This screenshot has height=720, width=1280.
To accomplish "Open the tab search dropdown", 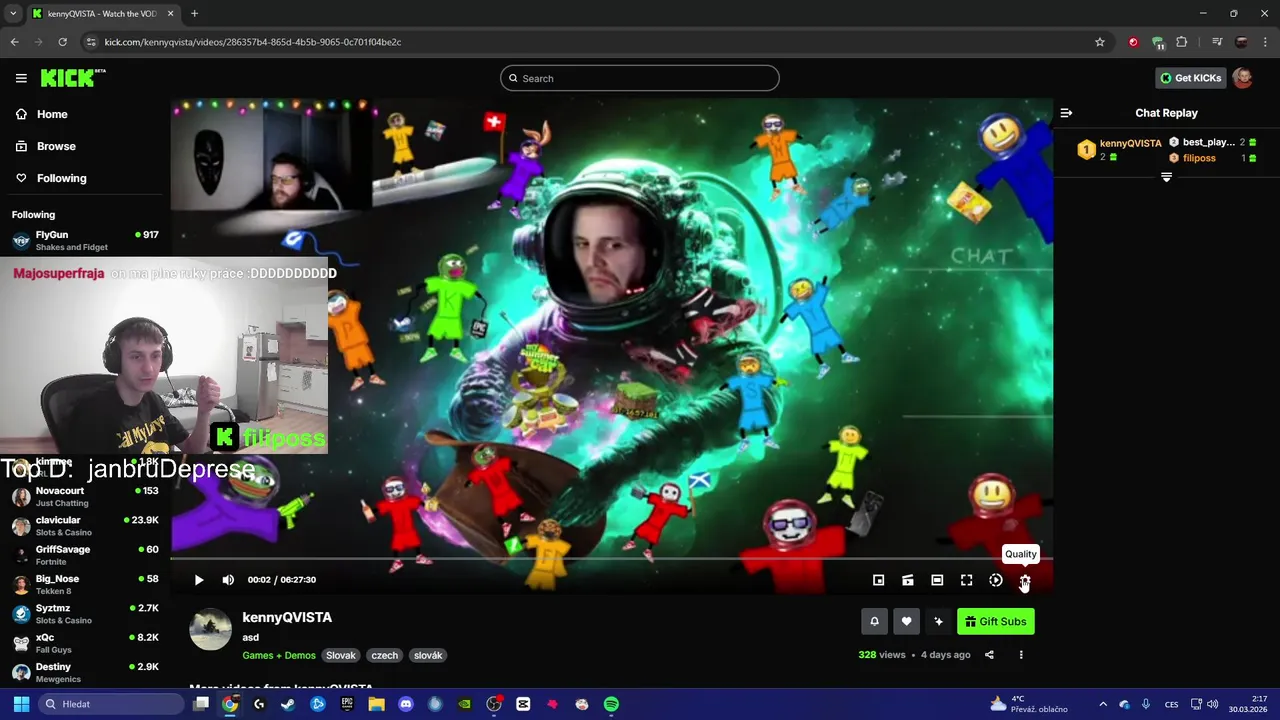I will 13,14.
